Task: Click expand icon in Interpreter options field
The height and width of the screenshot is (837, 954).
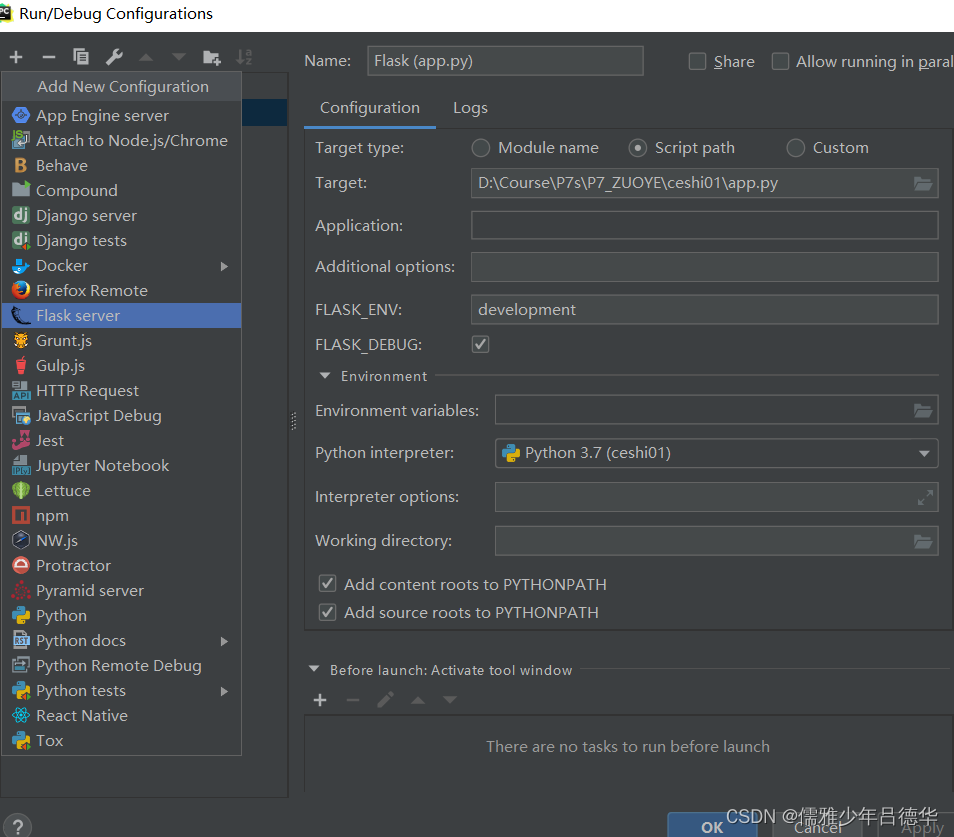Action: click(x=925, y=498)
